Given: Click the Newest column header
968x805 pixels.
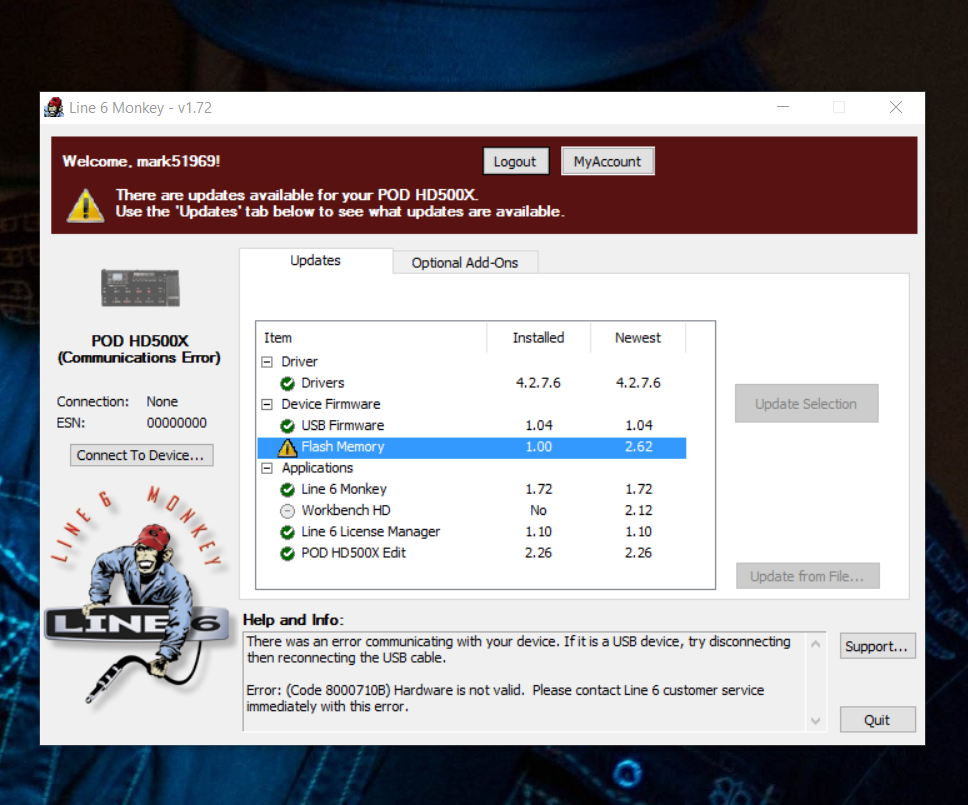Looking at the screenshot, I should coord(638,338).
